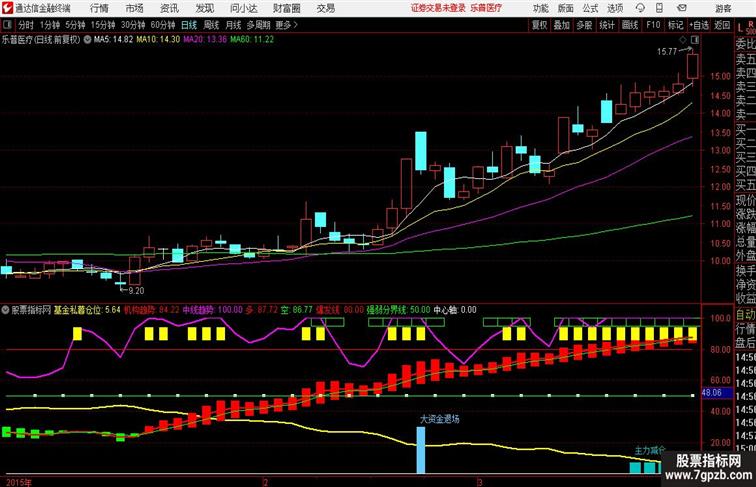Viewport: 756px width, 487px height.
Task: Select the 多周期 multi-period tab
Action: click(258, 25)
